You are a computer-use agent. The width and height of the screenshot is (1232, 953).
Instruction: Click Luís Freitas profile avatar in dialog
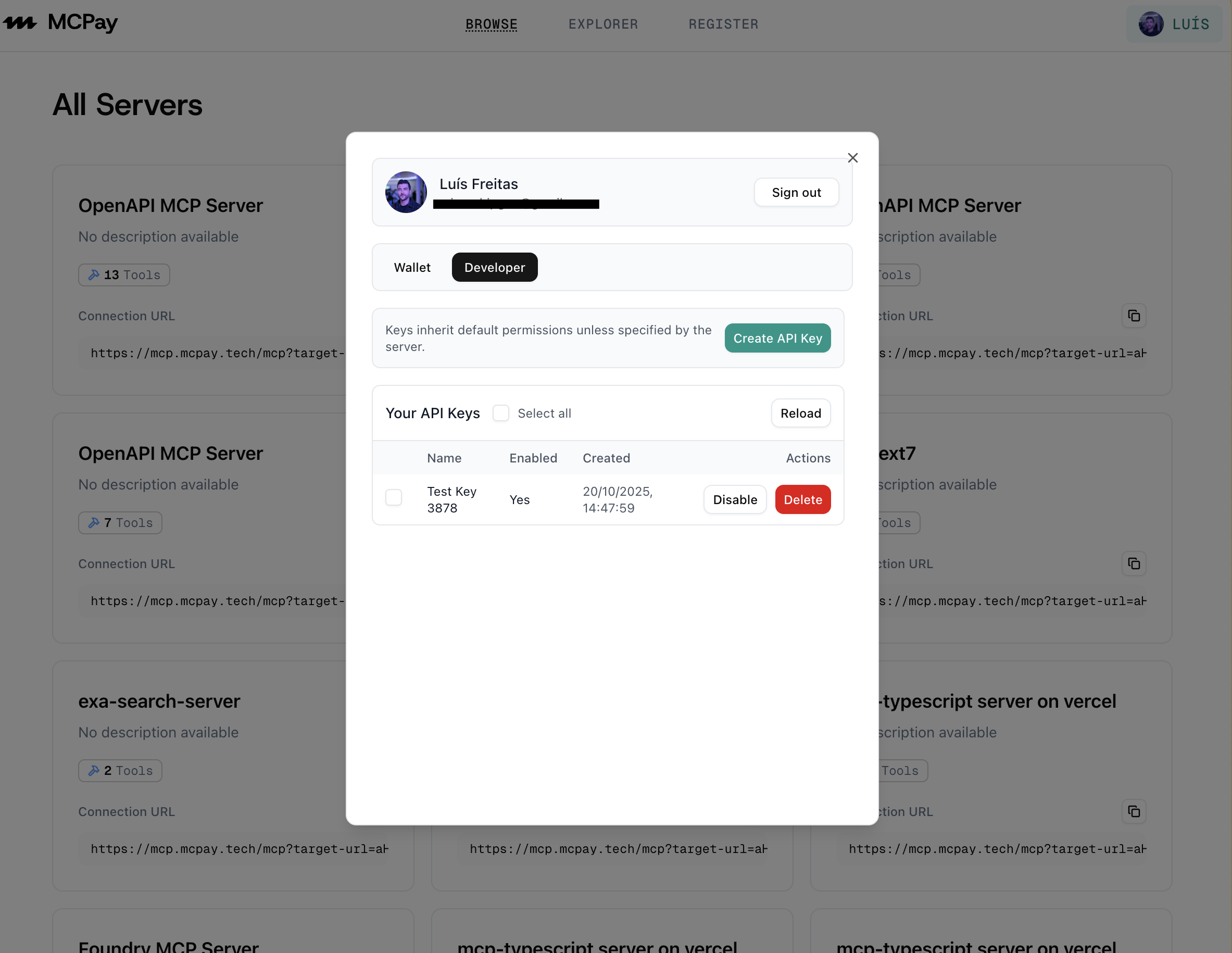pyautogui.click(x=406, y=192)
